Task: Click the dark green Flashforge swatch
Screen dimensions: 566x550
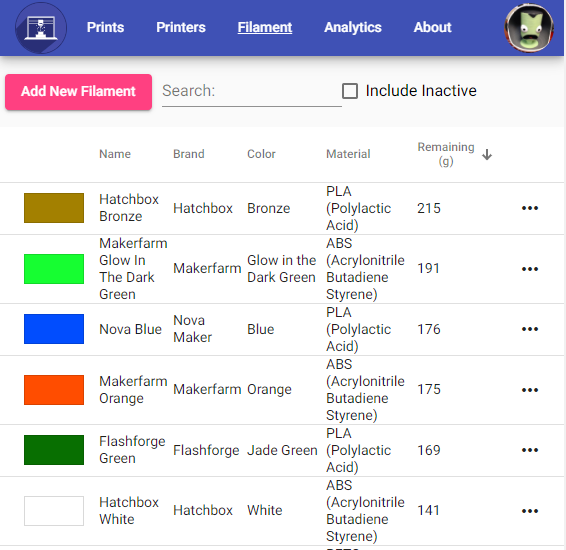Action: 54,450
